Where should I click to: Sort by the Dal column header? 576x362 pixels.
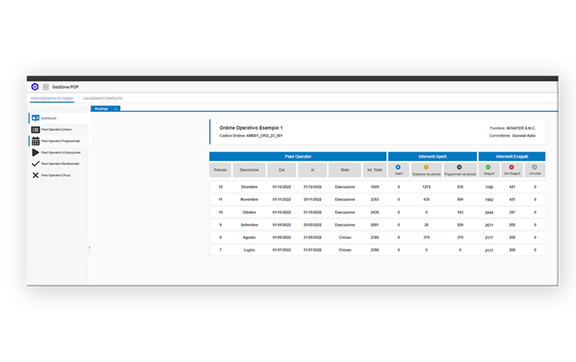coord(282,170)
